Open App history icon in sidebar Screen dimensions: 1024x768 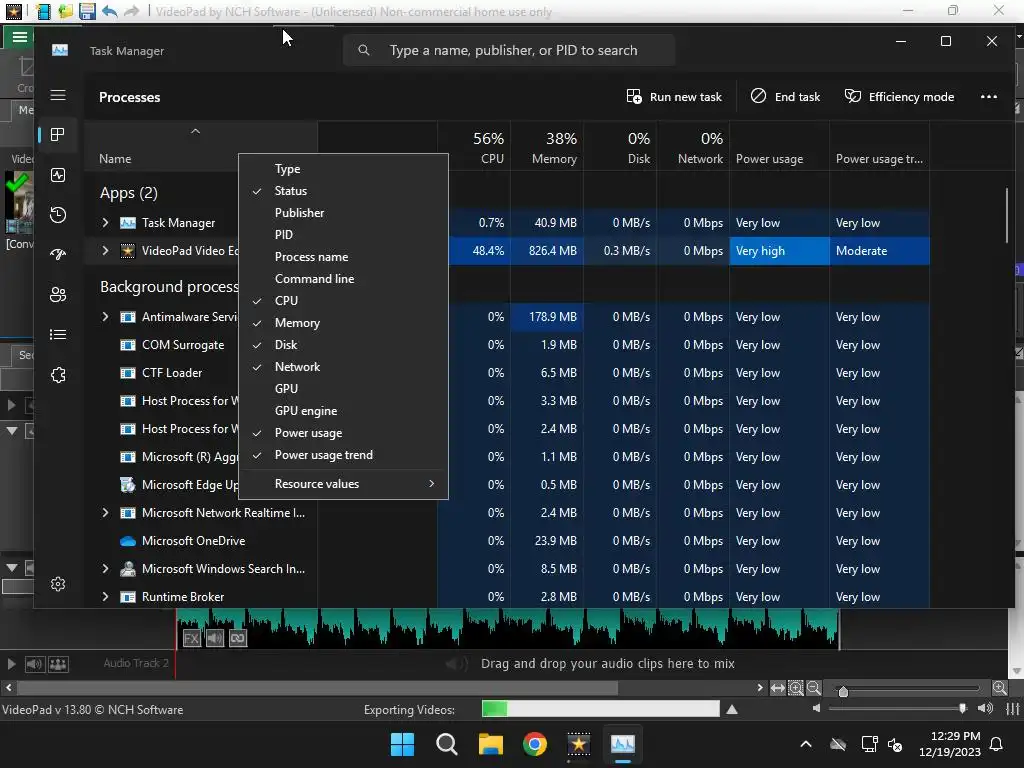[x=58, y=215]
